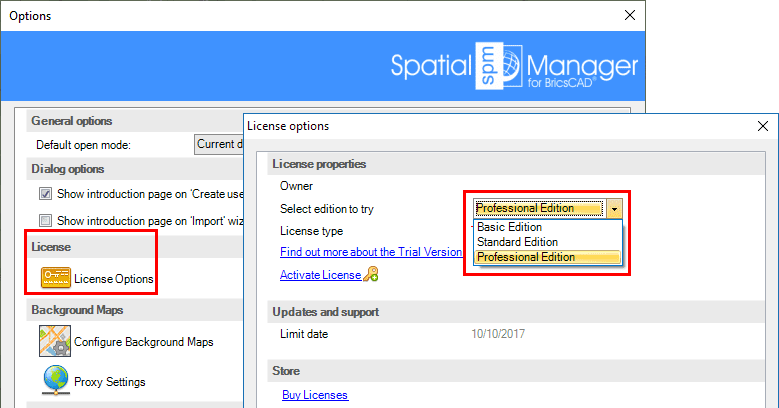Open the Default open mode combo box
The width and height of the screenshot is (779, 408).
(x=219, y=145)
